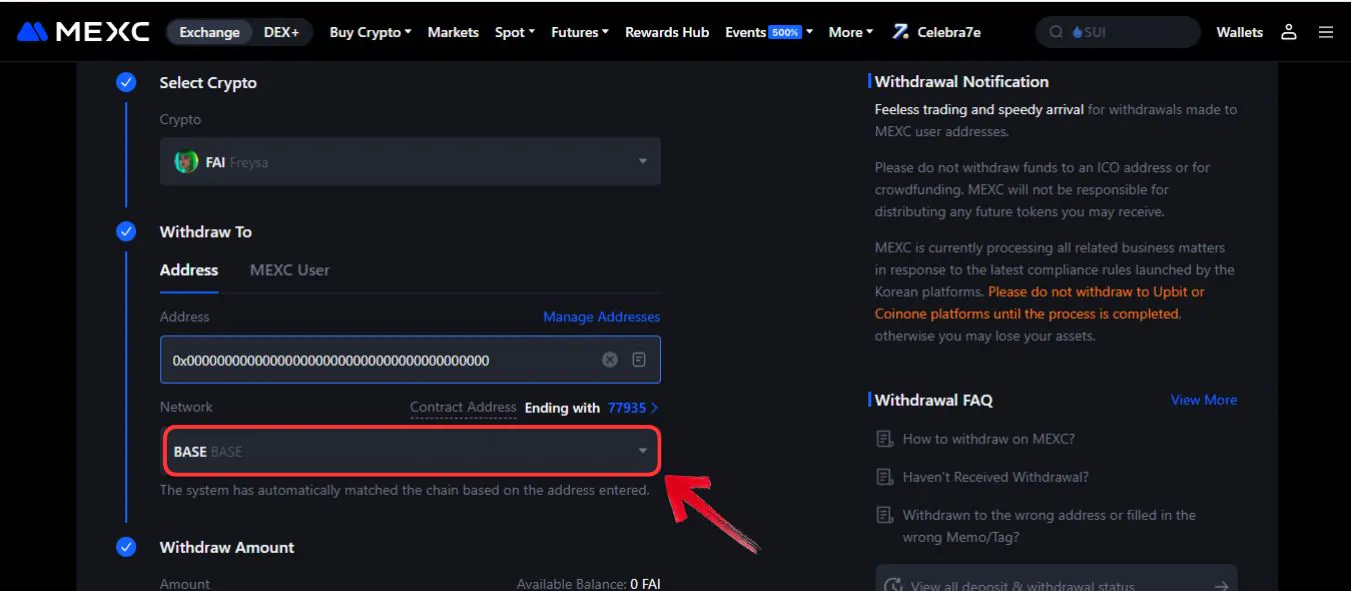
Task: Click the Select Crypto step heading
Action: point(208,83)
